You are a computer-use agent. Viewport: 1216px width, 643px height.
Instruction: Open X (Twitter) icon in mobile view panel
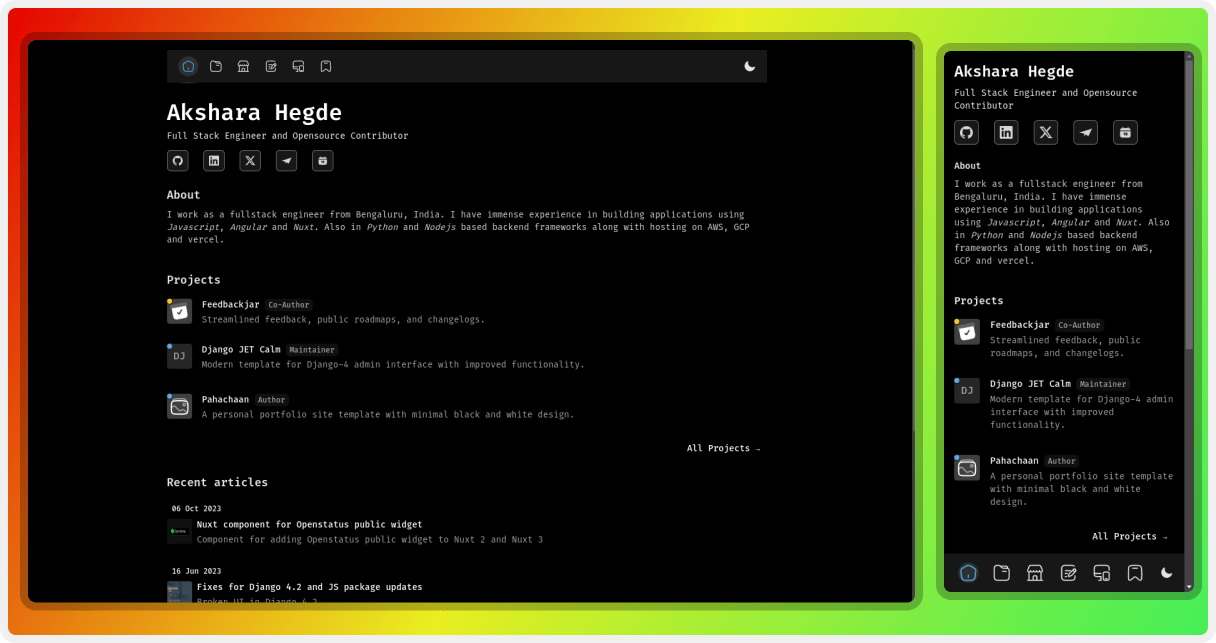click(1046, 132)
